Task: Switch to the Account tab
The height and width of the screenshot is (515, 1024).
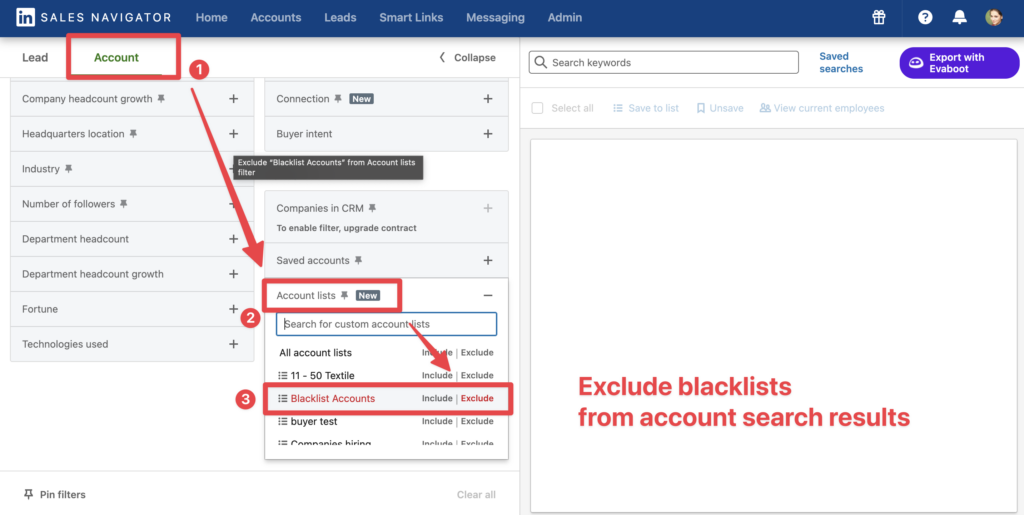Action: point(116,57)
